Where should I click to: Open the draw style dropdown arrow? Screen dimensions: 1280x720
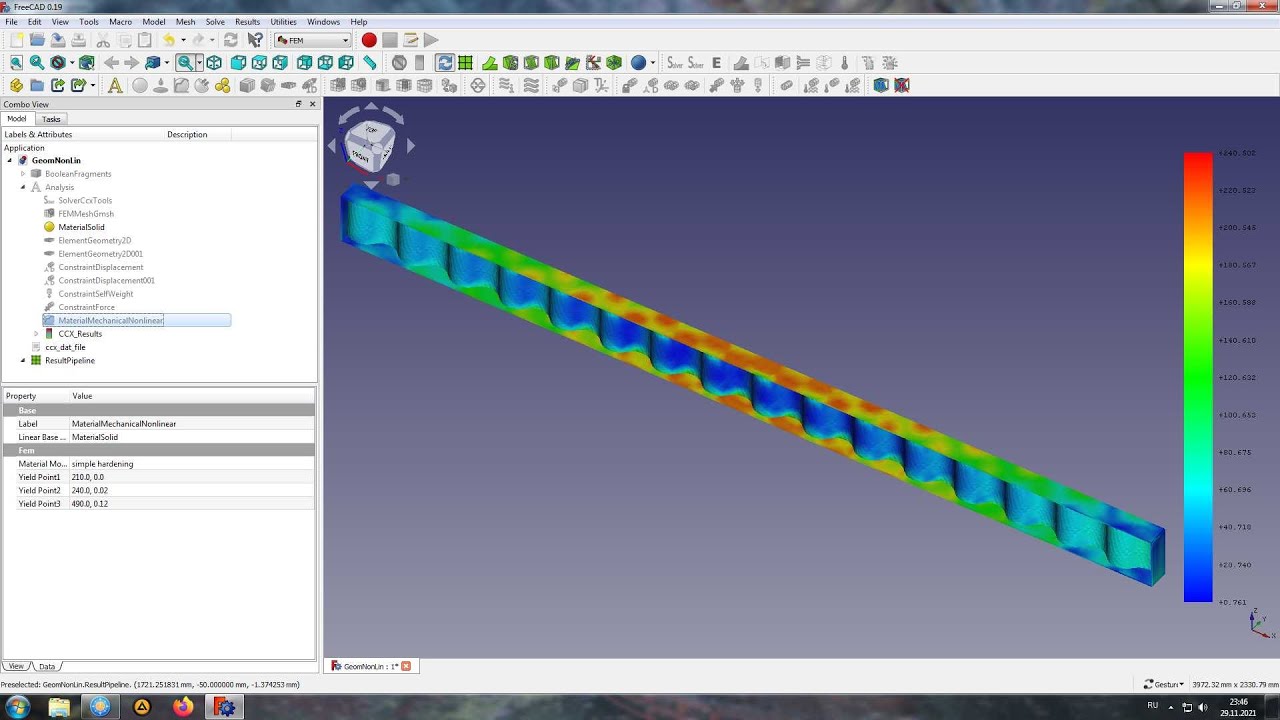coord(72,63)
